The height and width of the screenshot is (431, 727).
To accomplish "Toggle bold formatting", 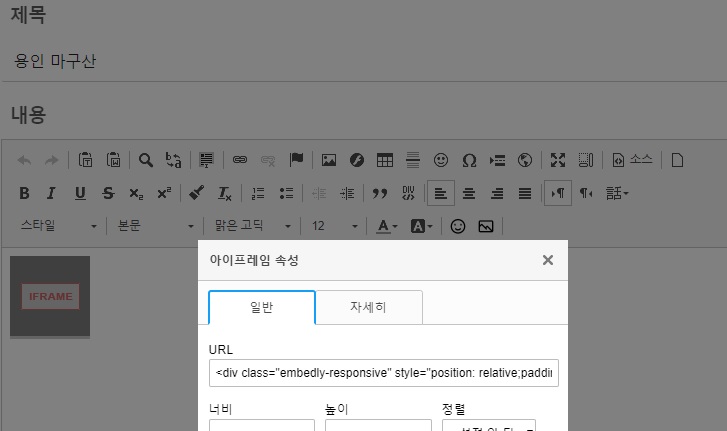I will coord(25,193).
